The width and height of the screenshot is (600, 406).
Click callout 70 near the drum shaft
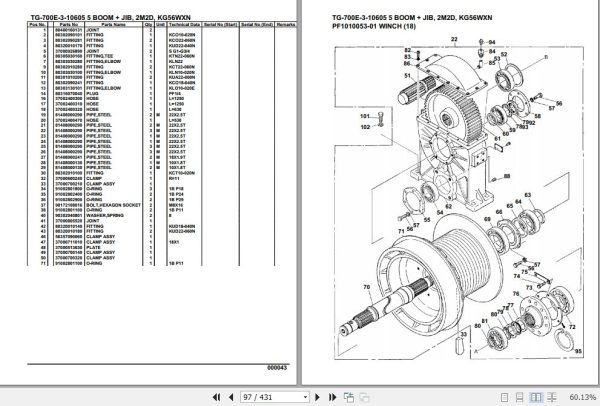[x=367, y=287]
